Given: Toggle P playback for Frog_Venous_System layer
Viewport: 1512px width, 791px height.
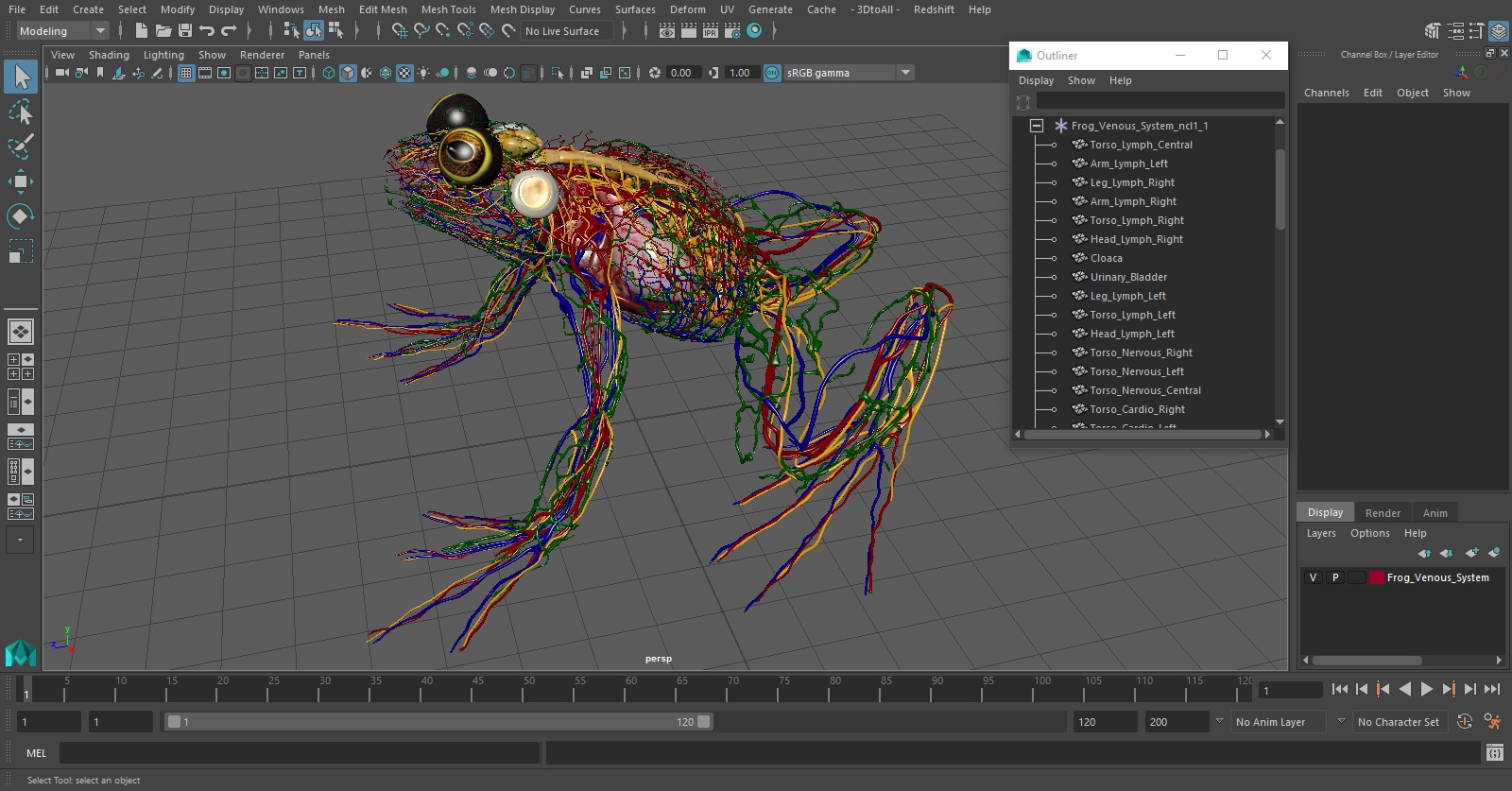Looking at the screenshot, I should pos(1335,577).
